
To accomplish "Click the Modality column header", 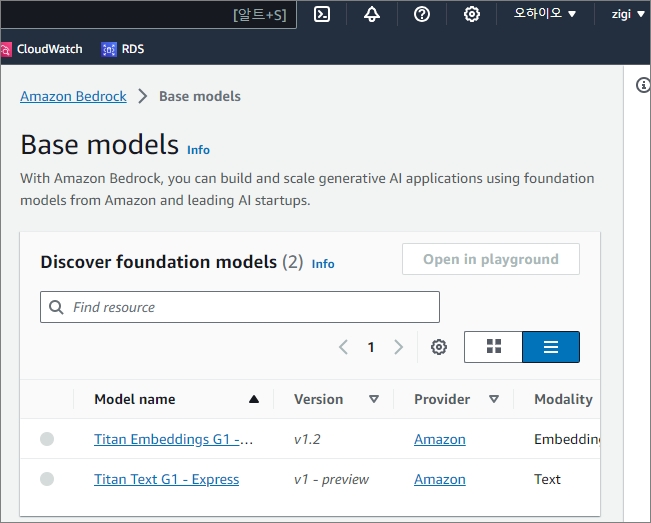I will [563, 399].
